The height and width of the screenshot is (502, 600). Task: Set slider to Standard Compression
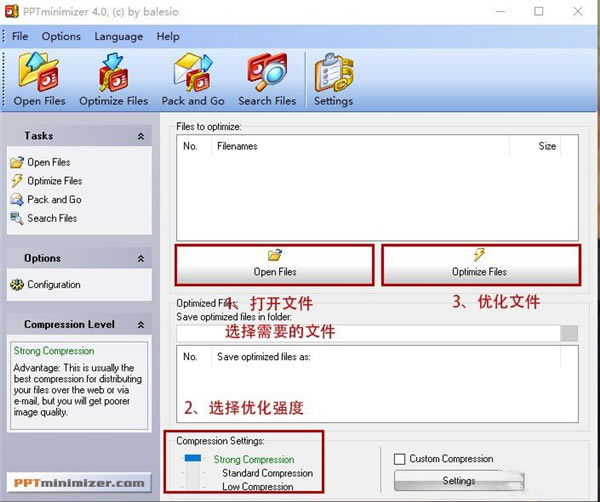[267, 473]
